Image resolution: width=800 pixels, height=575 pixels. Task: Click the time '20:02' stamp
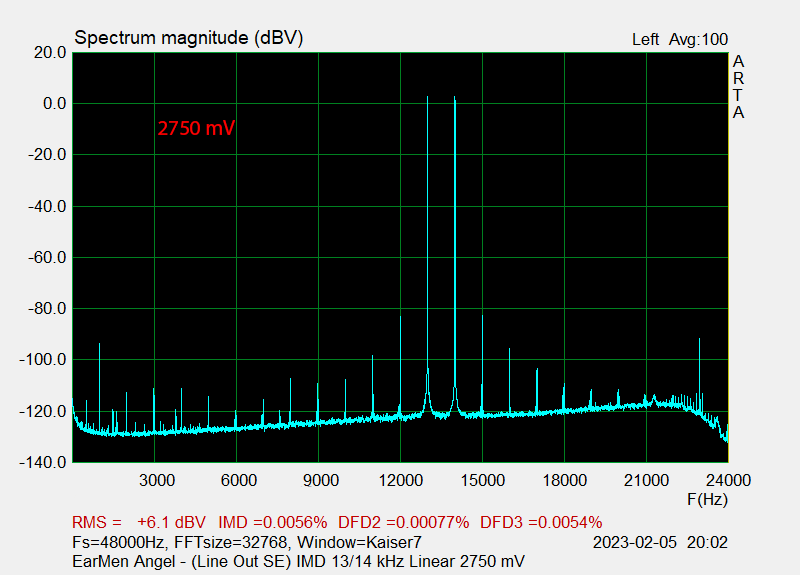[707, 542]
